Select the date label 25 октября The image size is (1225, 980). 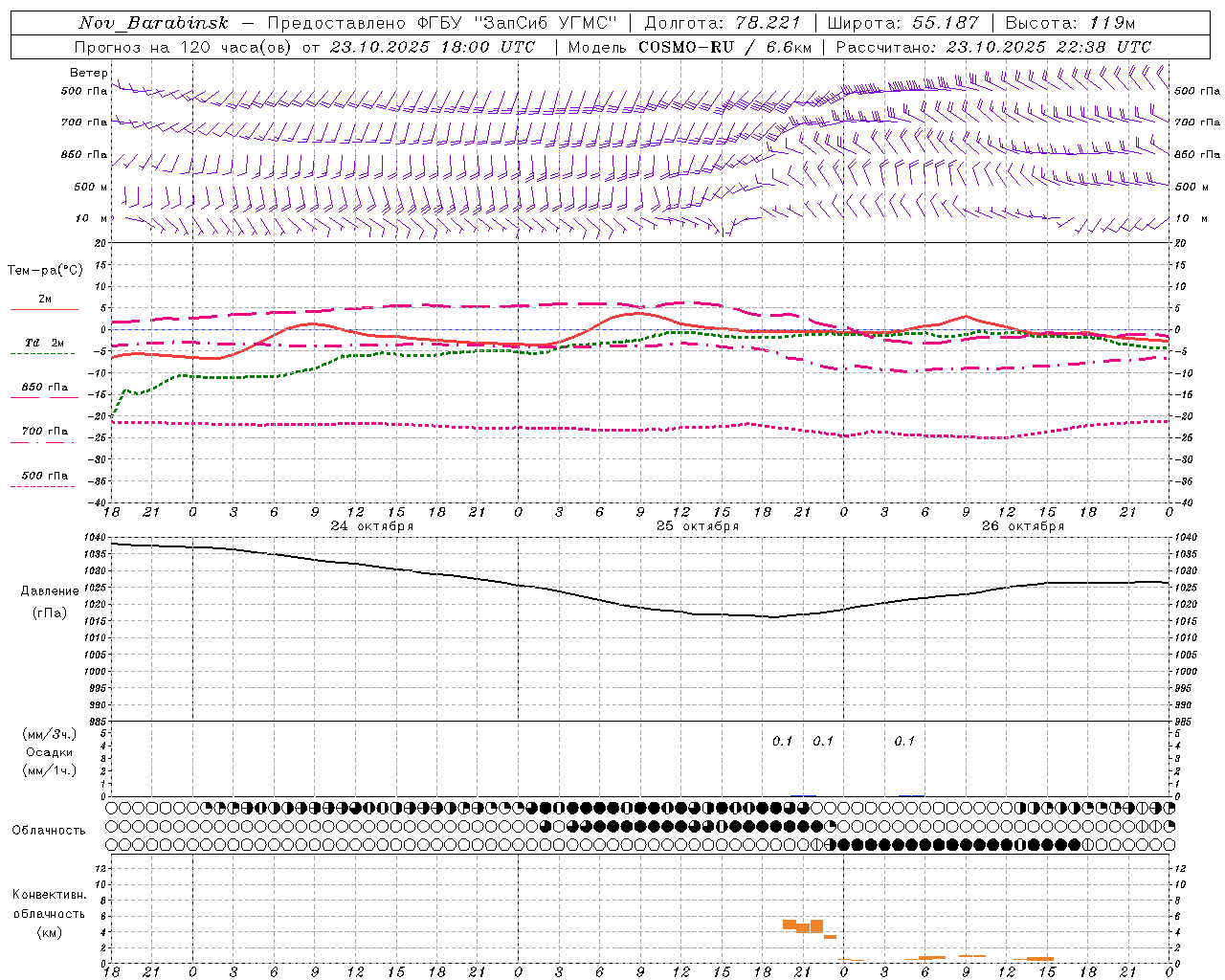tap(698, 526)
